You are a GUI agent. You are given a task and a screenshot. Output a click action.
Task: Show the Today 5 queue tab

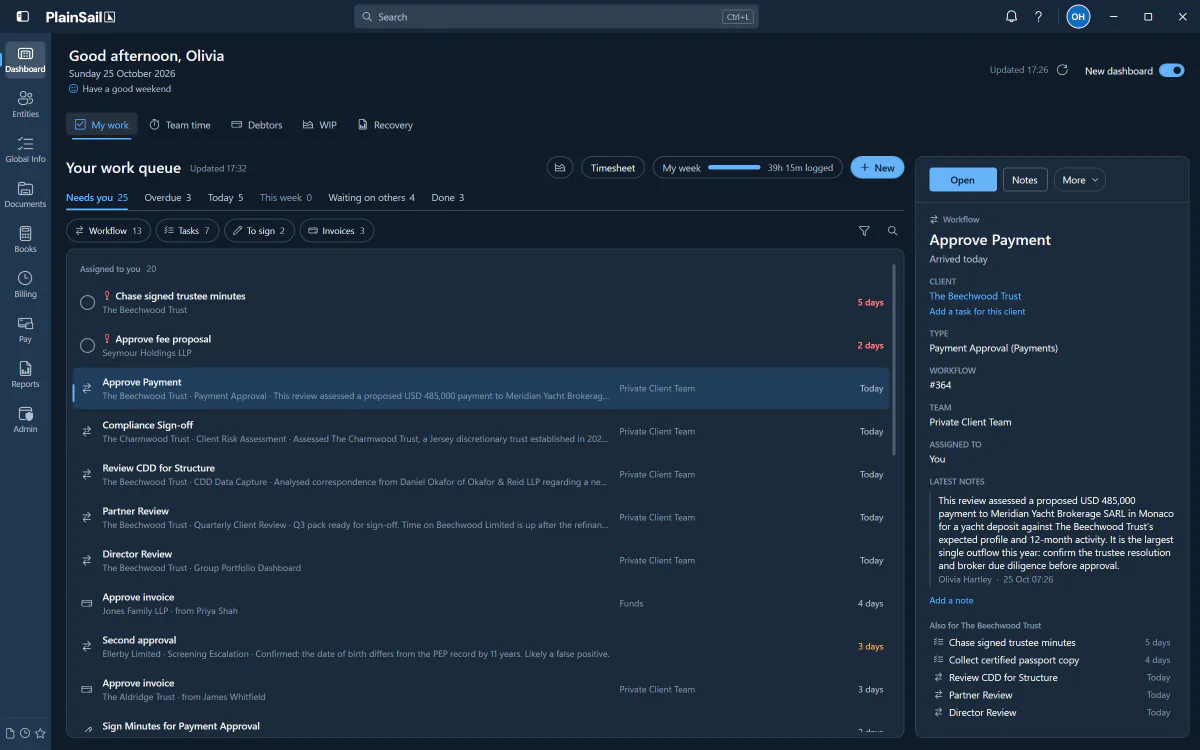tap(225, 198)
